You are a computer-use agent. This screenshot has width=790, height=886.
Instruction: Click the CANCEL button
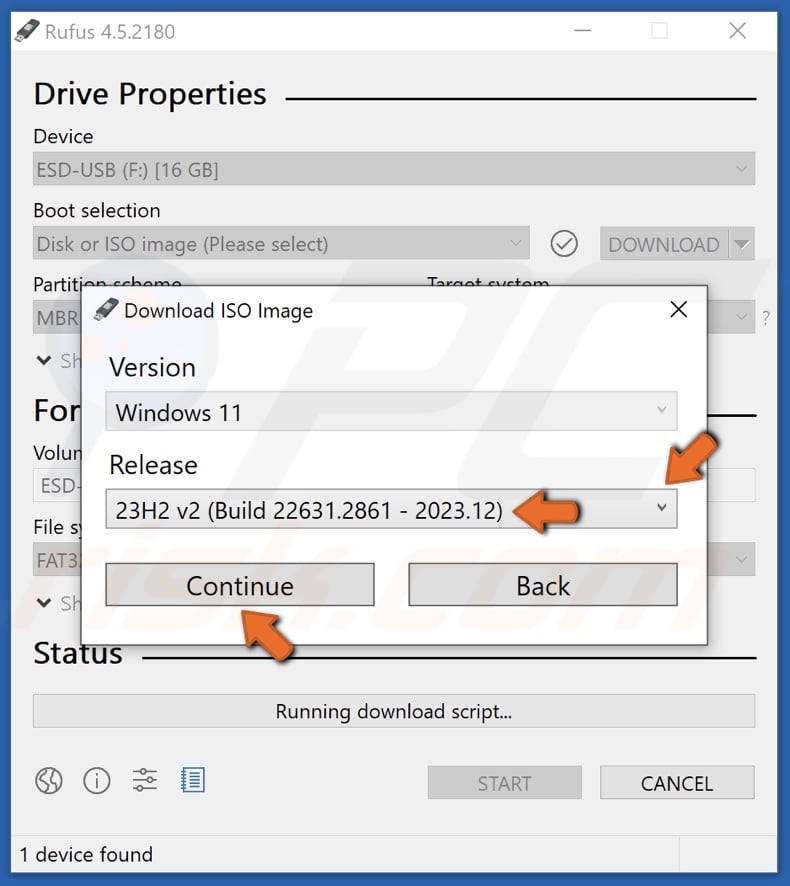pos(677,783)
